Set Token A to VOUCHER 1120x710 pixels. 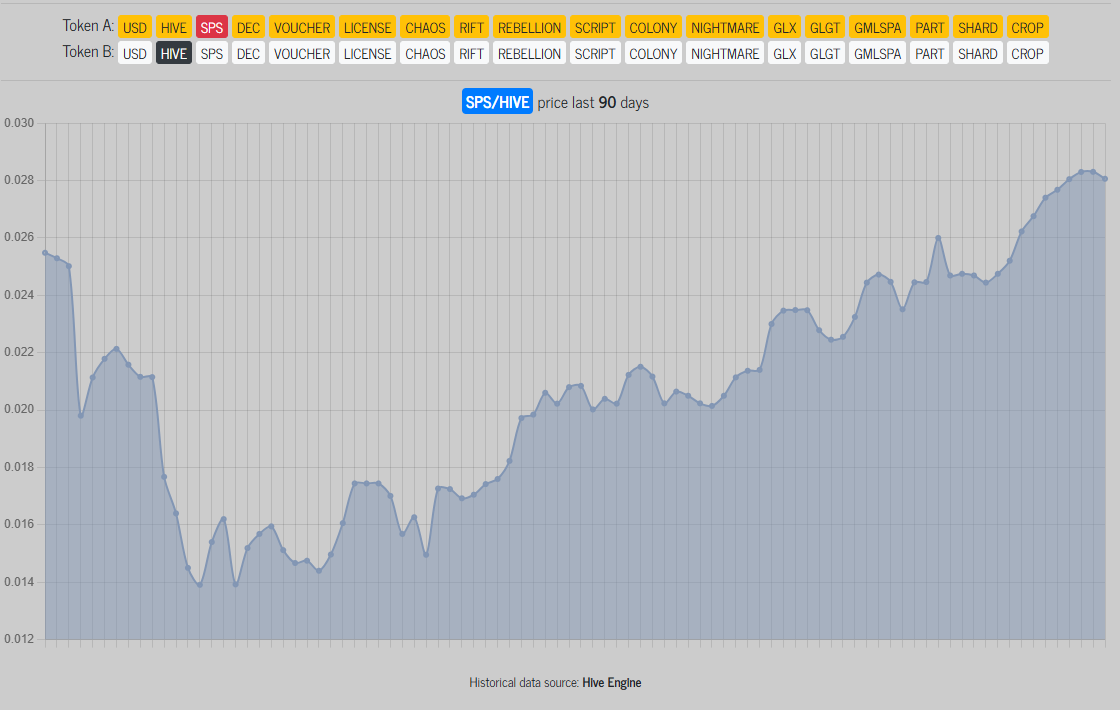click(302, 27)
